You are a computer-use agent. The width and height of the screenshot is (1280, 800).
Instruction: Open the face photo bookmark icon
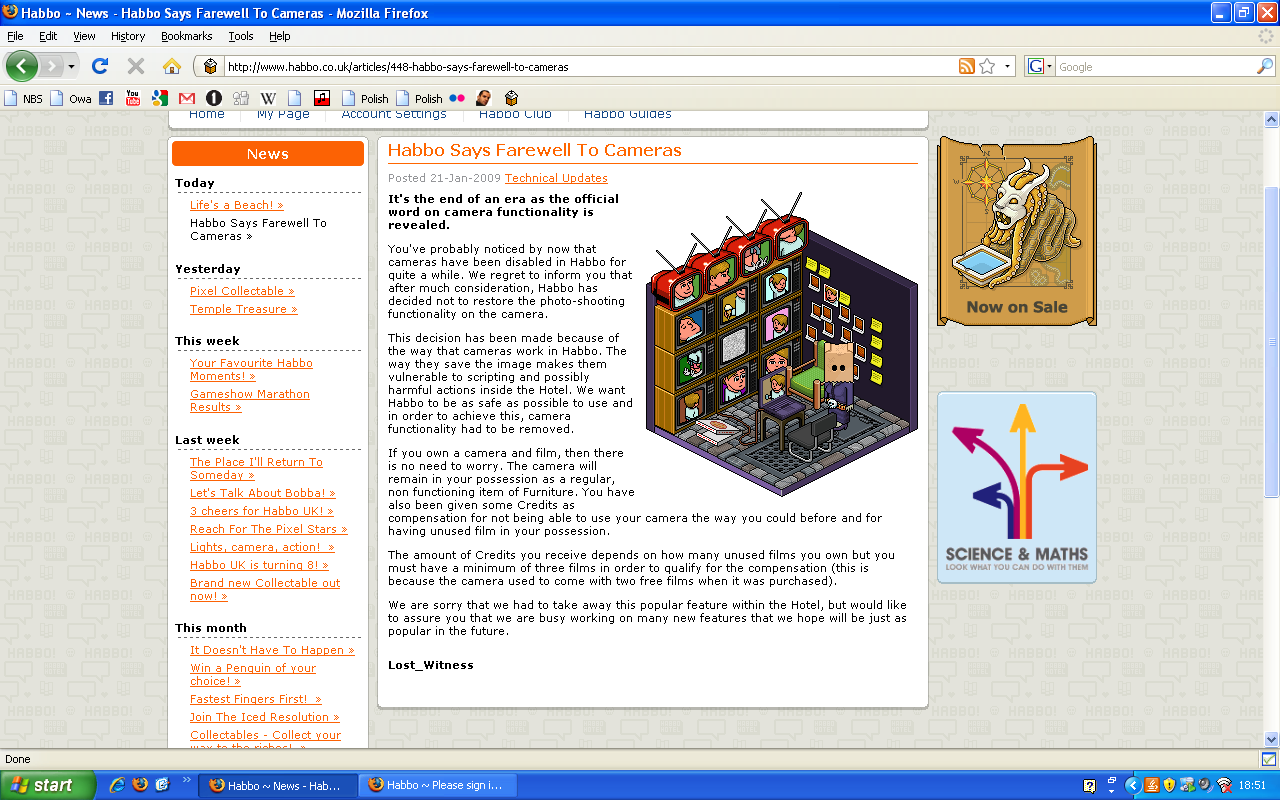coord(483,98)
